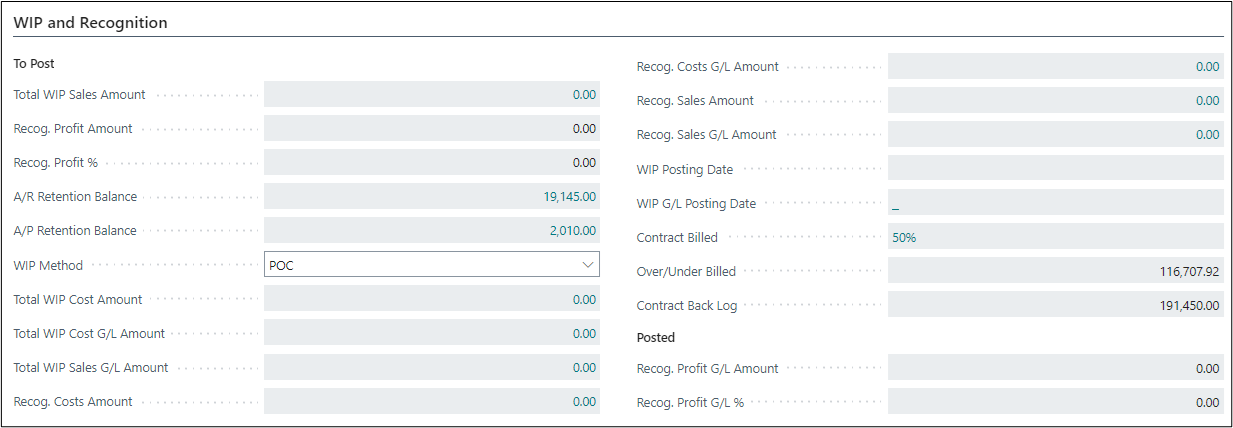
Task: Open the Recog. Sales G/L Amount value
Action: (x=1207, y=135)
